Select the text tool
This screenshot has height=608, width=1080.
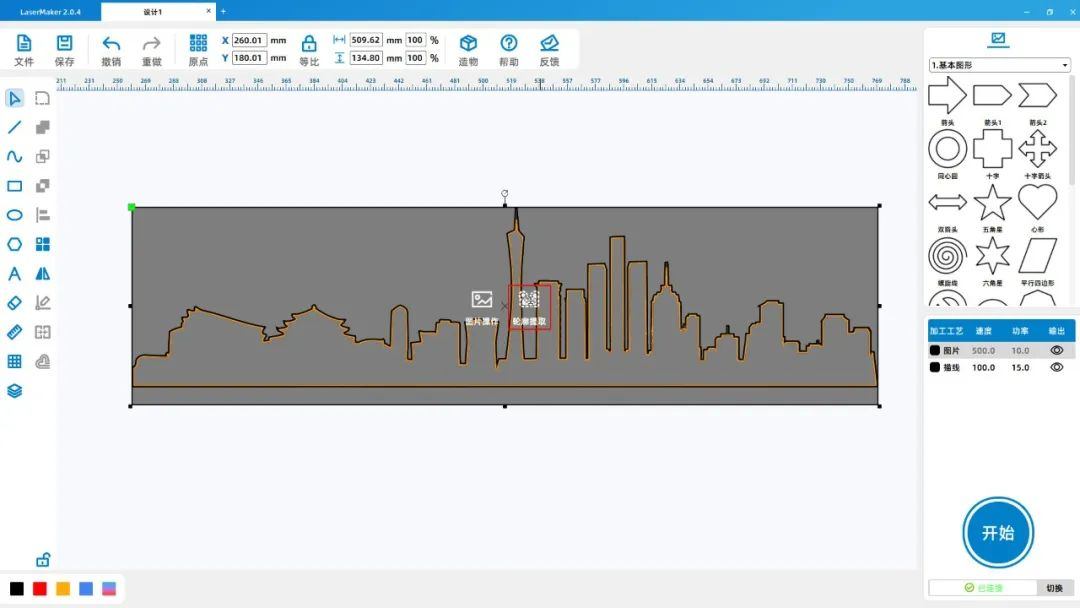(x=14, y=274)
